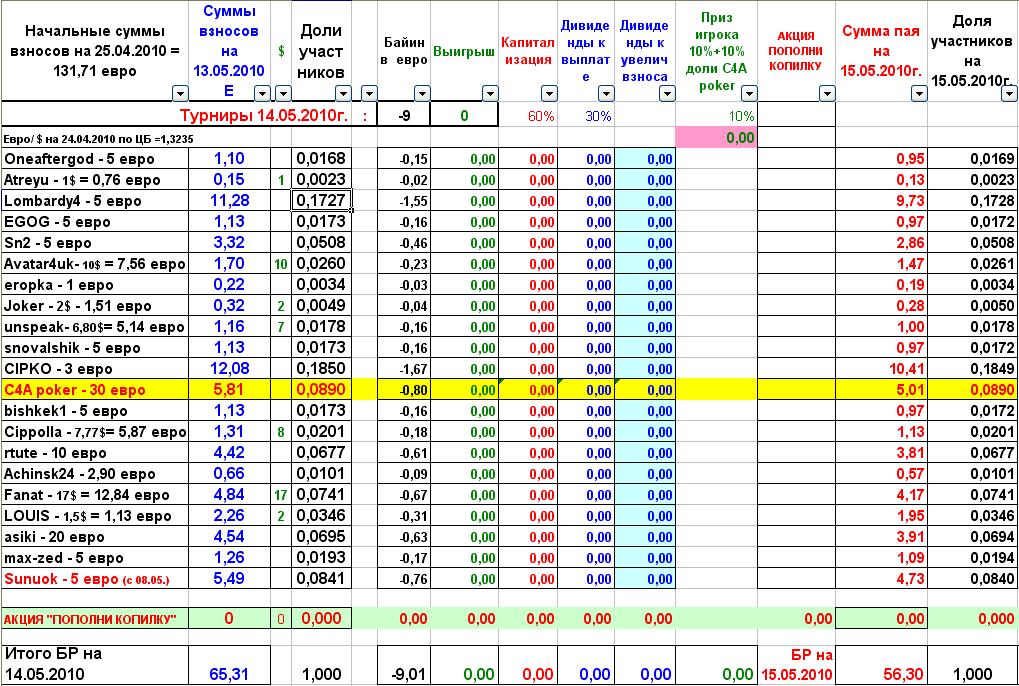Click the БР на 15.05.2010 total 56,30
This screenshot has height=686, width=1019.
pos(902,674)
